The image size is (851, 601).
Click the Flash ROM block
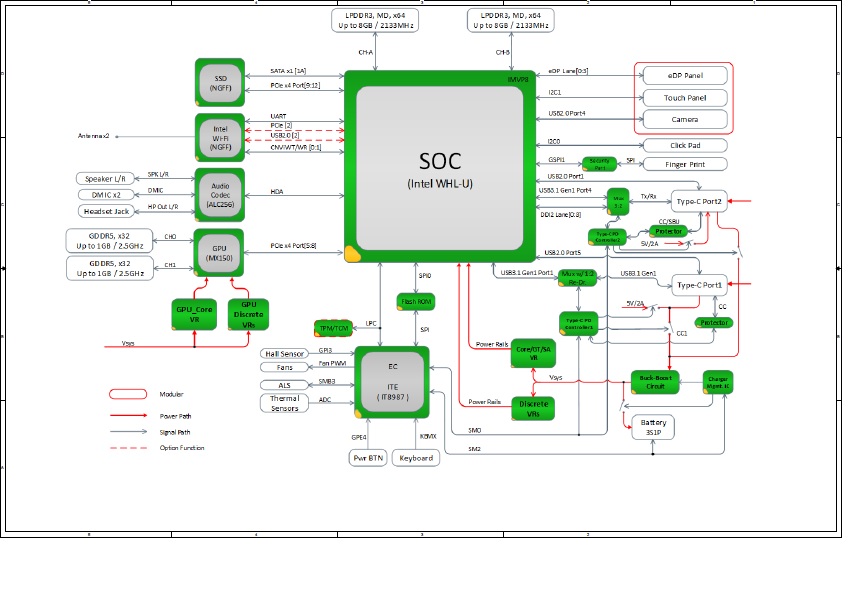click(416, 302)
